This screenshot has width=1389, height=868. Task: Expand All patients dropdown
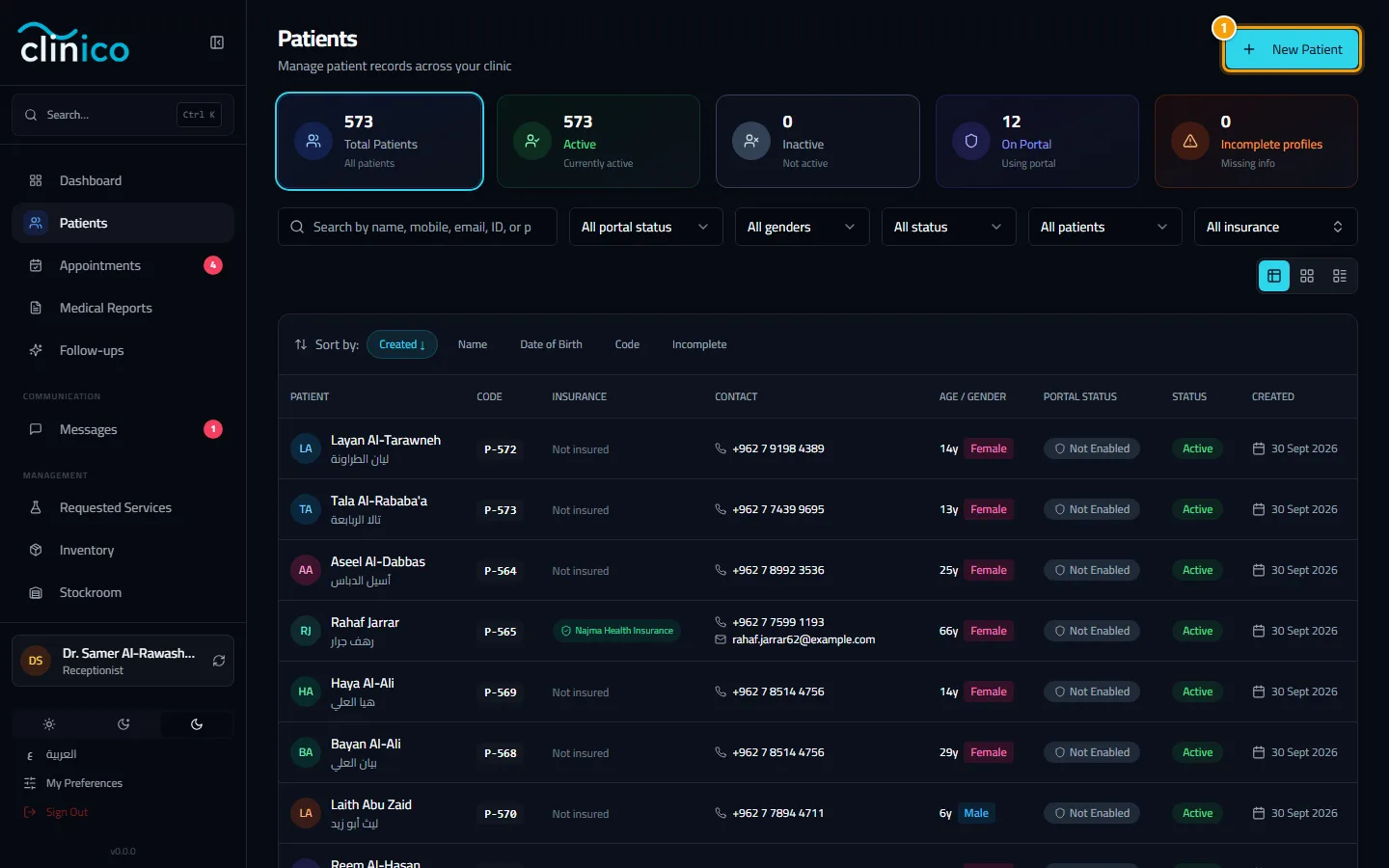[x=1104, y=227]
